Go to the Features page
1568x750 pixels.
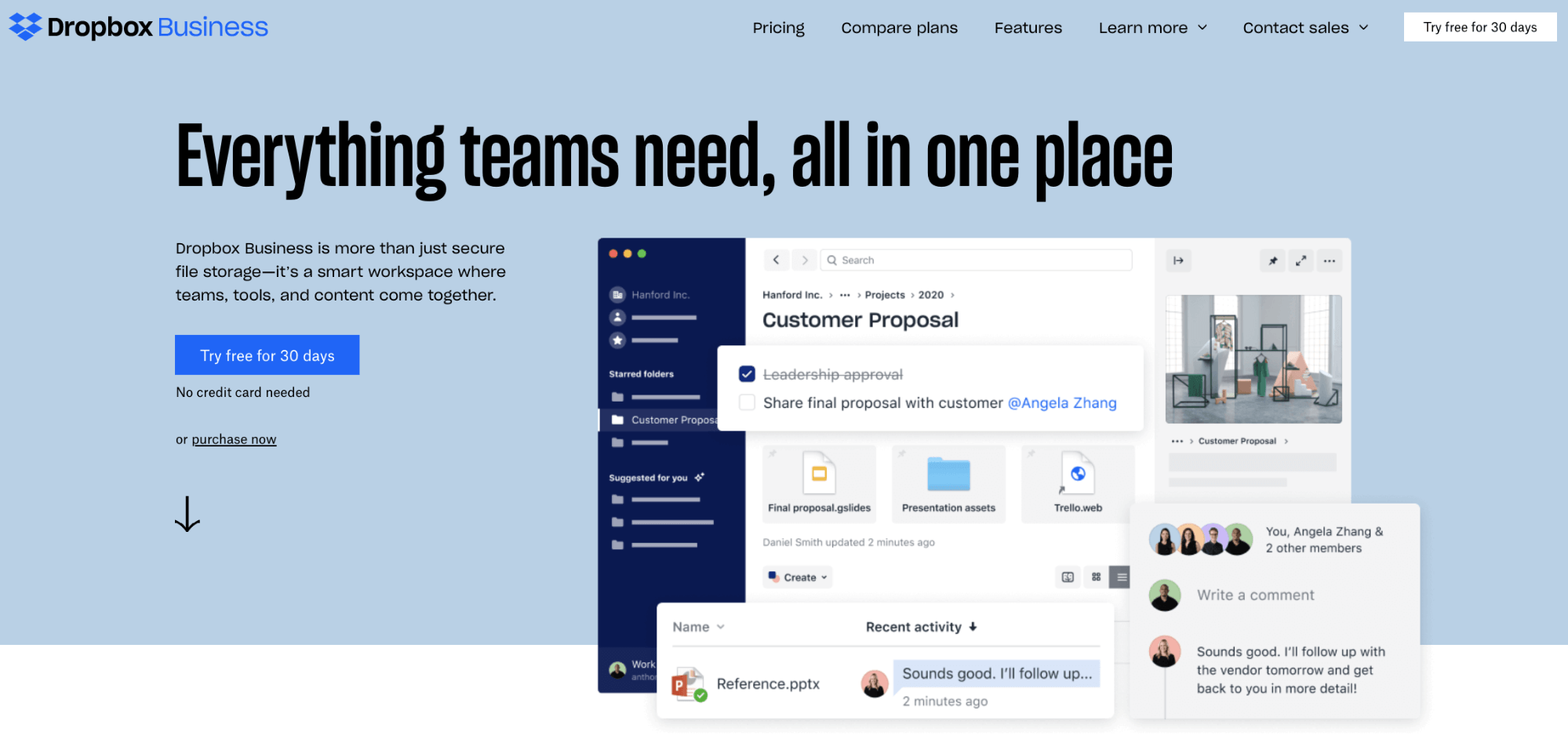coord(1028,27)
